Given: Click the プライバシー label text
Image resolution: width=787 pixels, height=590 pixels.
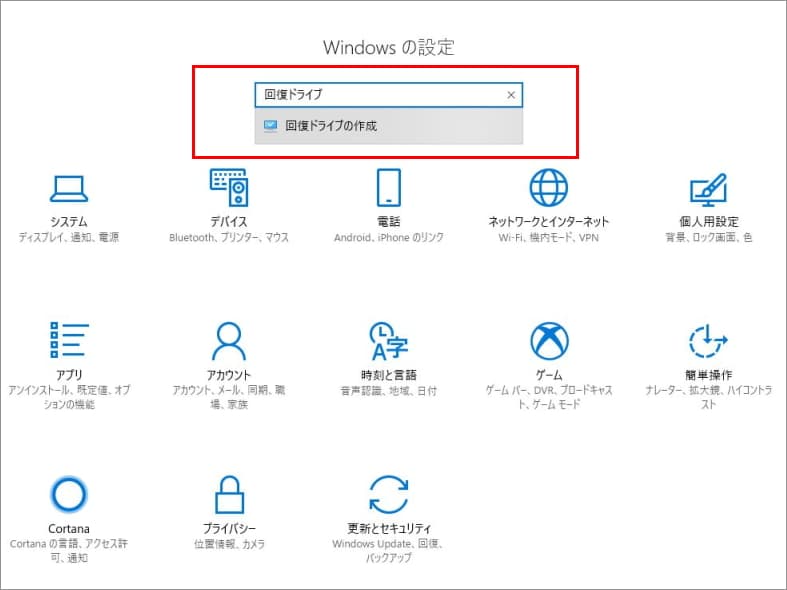Looking at the screenshot, I should point(229,528).
